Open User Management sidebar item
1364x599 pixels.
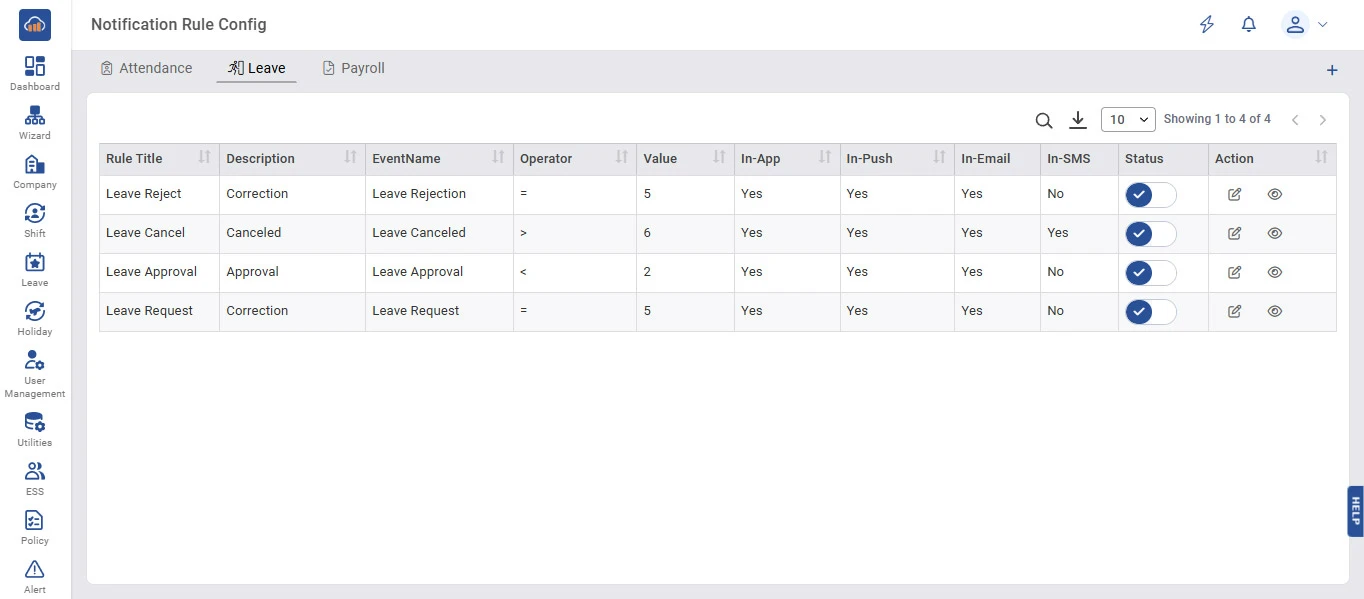(x=35, y=374)
